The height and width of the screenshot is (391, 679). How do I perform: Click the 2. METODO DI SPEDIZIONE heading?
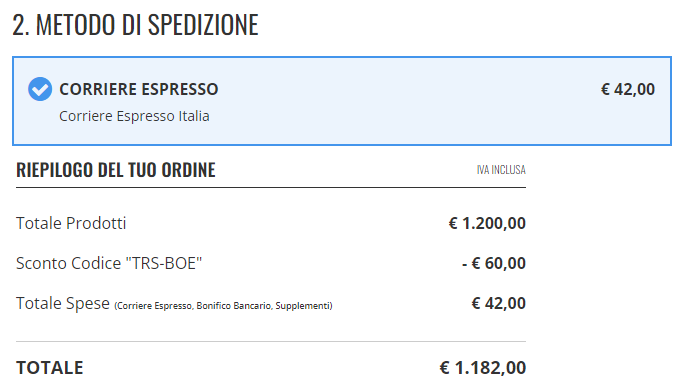135,25
